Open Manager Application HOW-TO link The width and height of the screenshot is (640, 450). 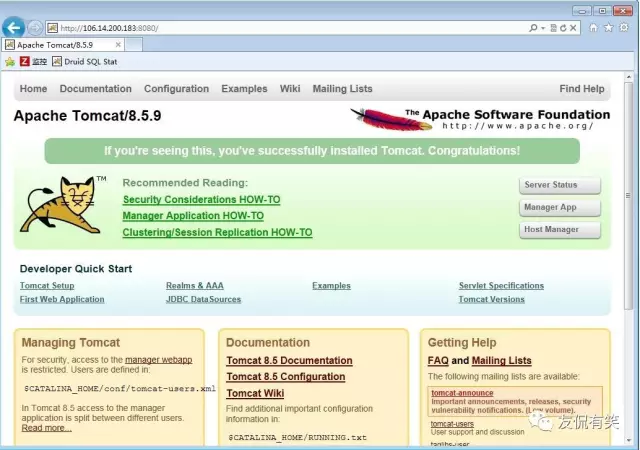(193, 216)
